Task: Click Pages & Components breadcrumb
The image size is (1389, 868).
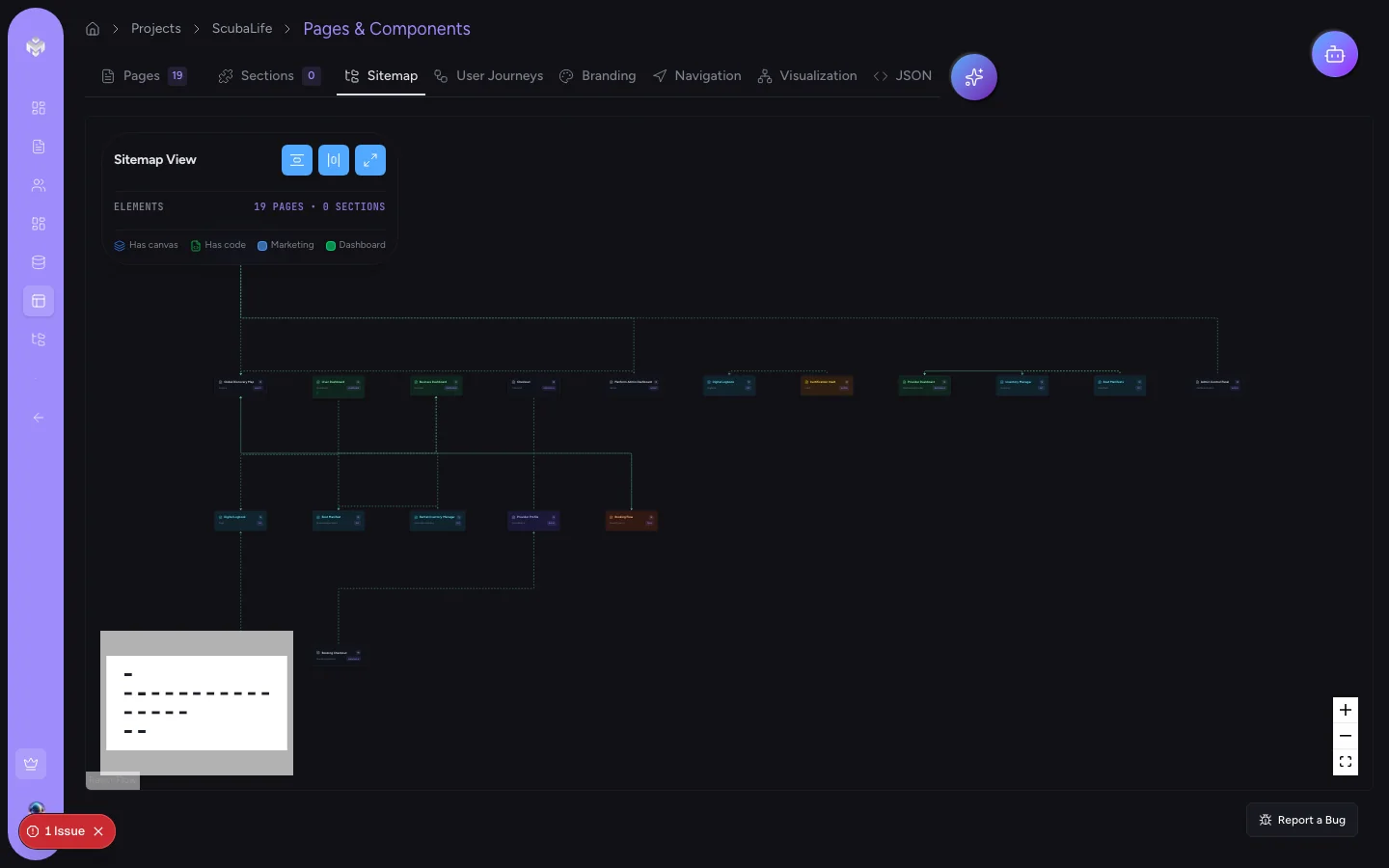Action: 387,29
